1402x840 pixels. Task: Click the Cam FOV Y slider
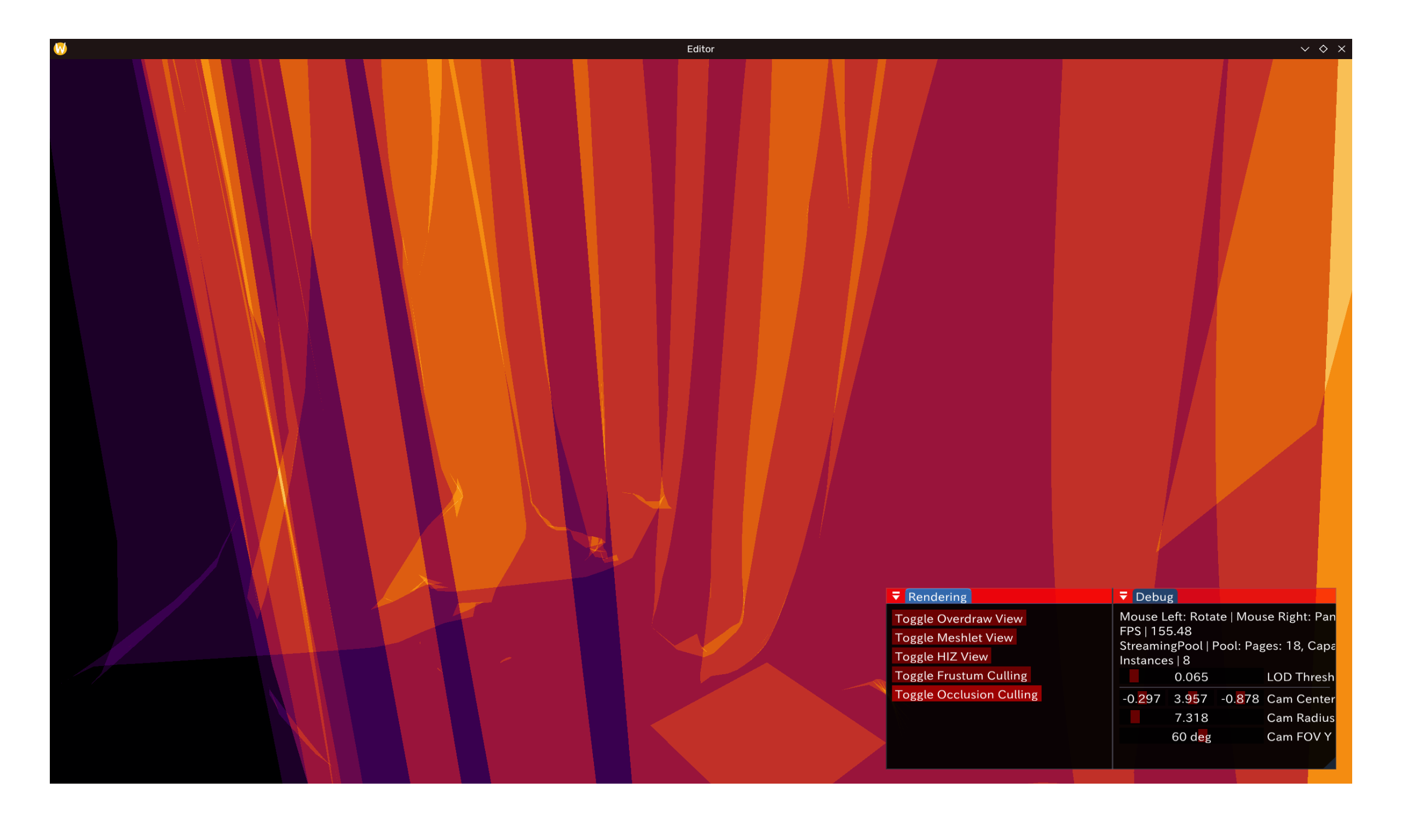[1191, 737]
